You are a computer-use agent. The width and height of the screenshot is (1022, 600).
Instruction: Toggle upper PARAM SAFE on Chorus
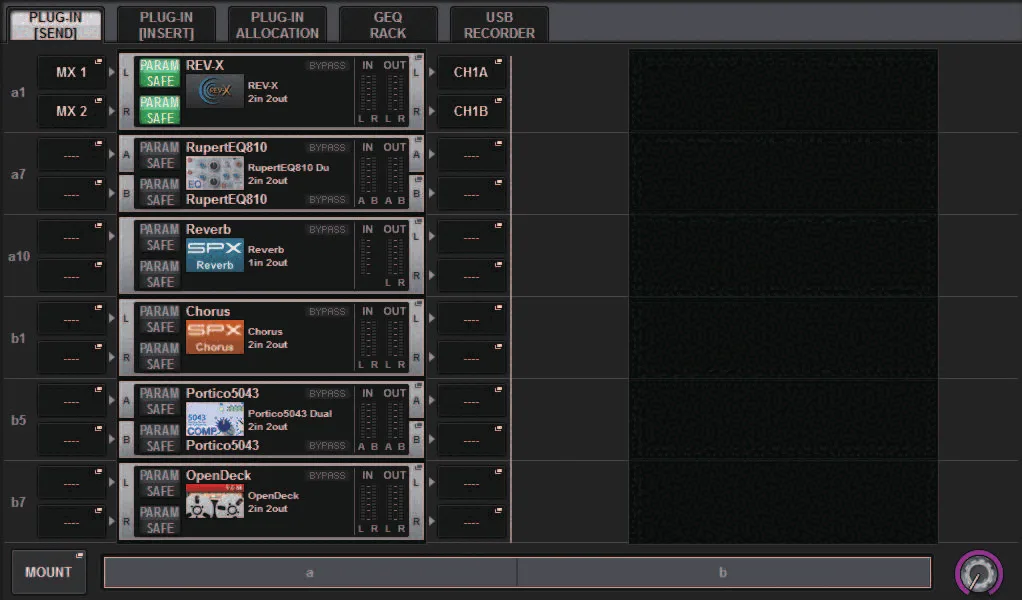tap(160, 319)
